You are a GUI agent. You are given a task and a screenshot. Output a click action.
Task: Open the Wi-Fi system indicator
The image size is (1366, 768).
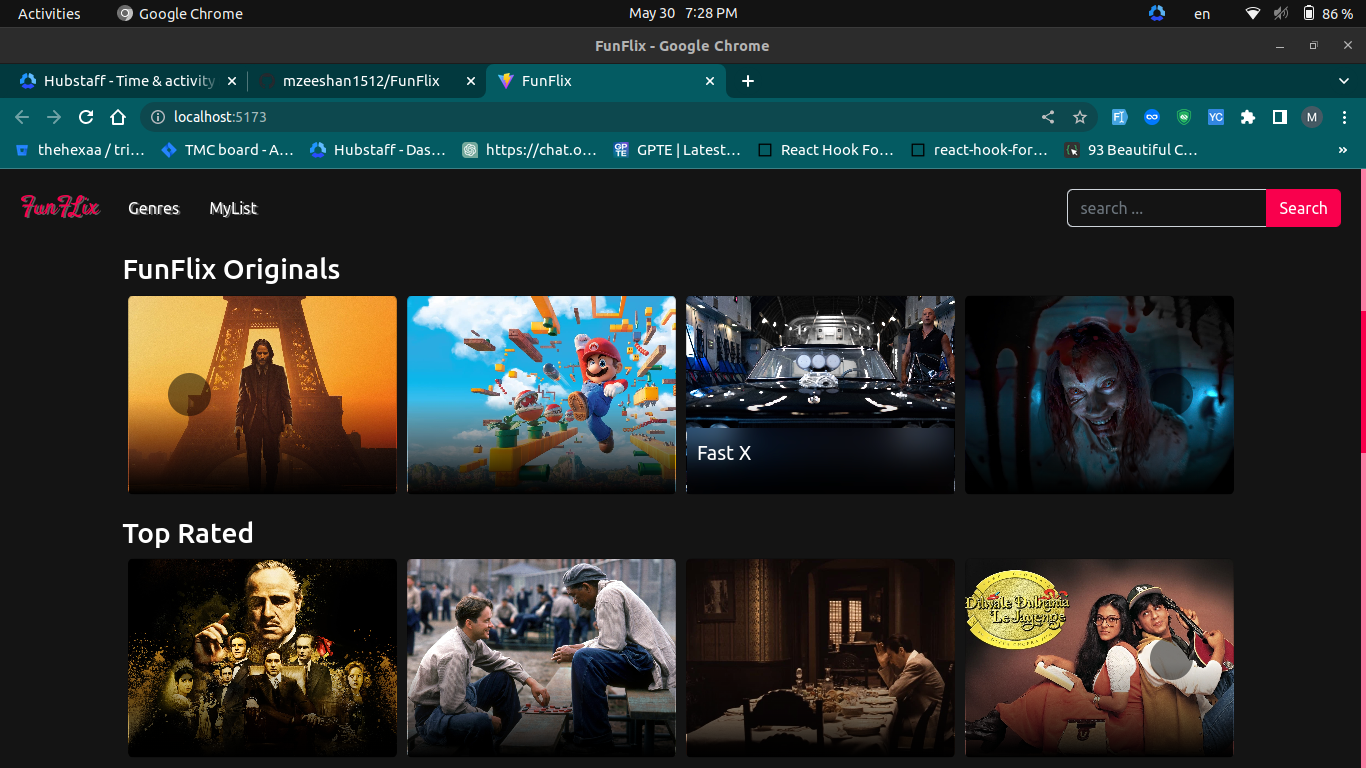tap(1253, 13)
